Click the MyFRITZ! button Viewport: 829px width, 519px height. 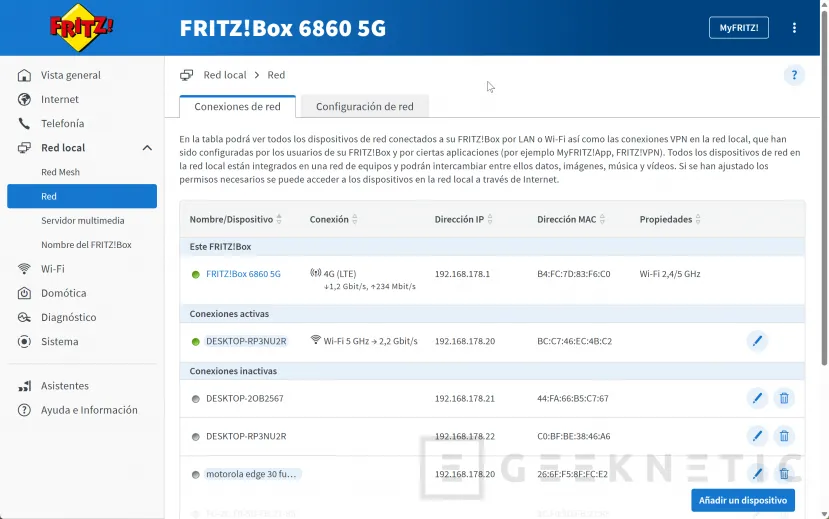[x=739, y=28]
